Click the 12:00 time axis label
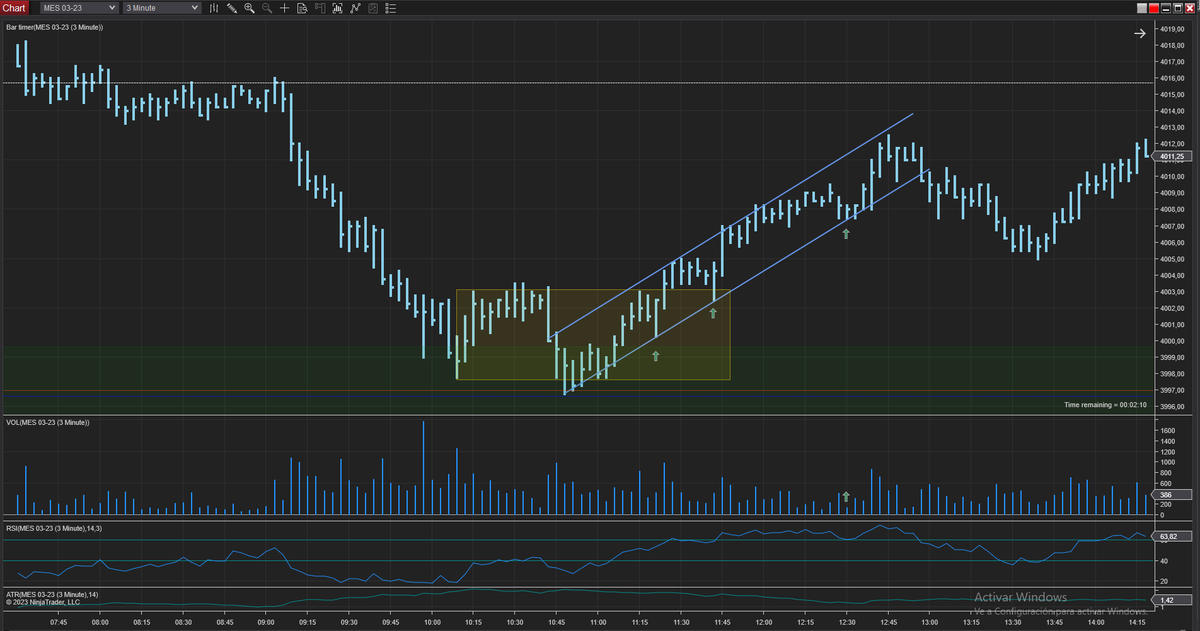This screenshot has height=631, width=1200. tap(763, 622)
